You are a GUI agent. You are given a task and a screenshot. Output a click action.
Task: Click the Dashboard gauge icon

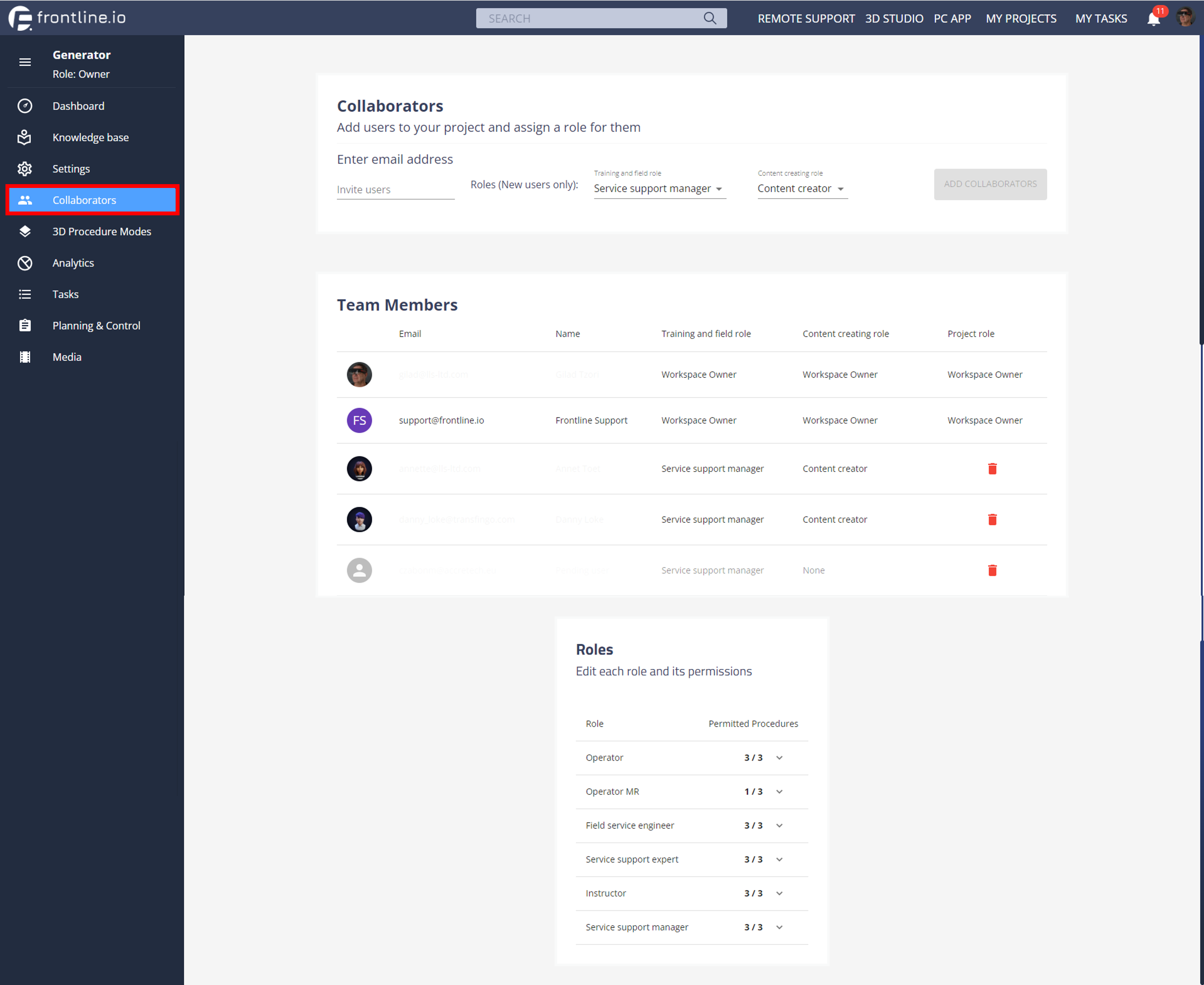(25, 106)
